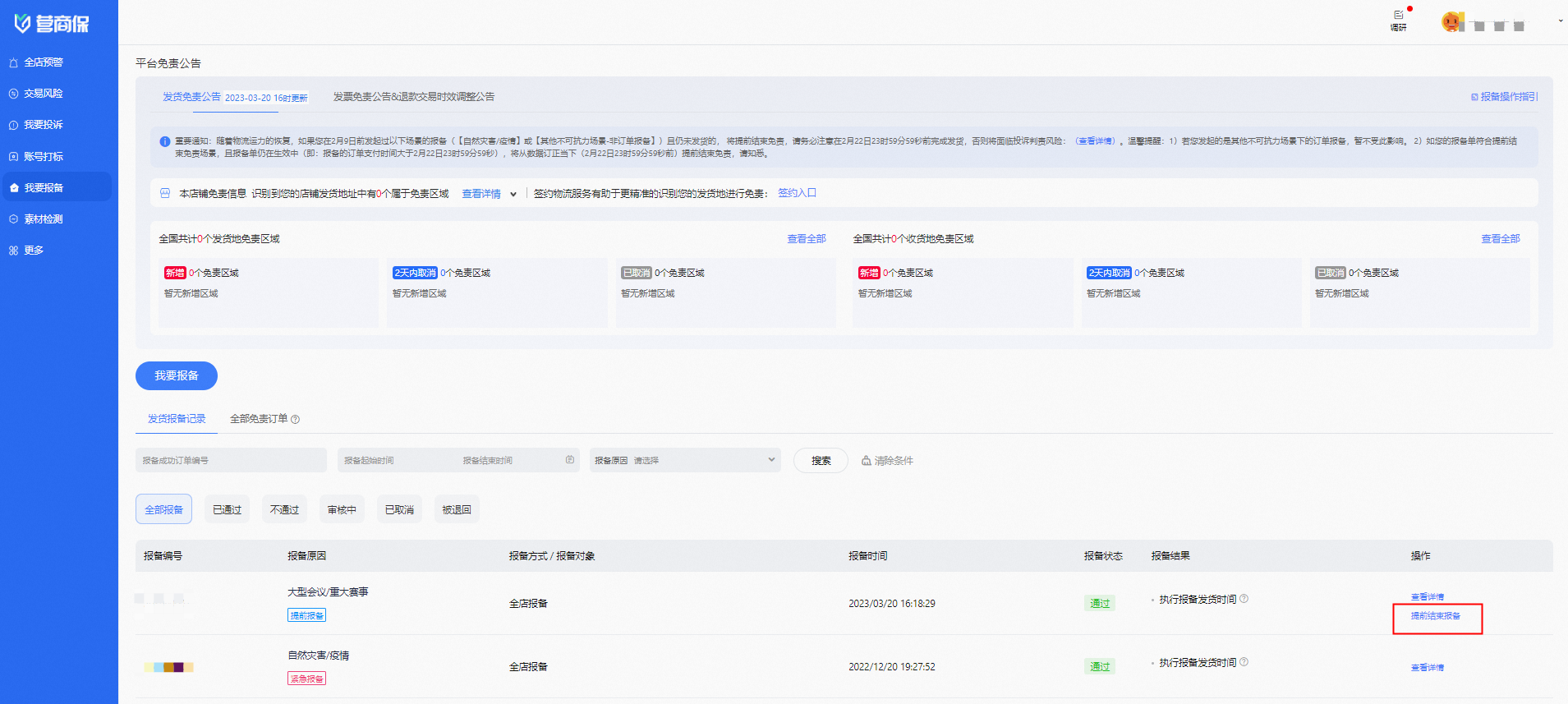Click the shop icon beside 本店铺免责信息
This screenshot has height=704, width=1568.
tap(165, 193)
